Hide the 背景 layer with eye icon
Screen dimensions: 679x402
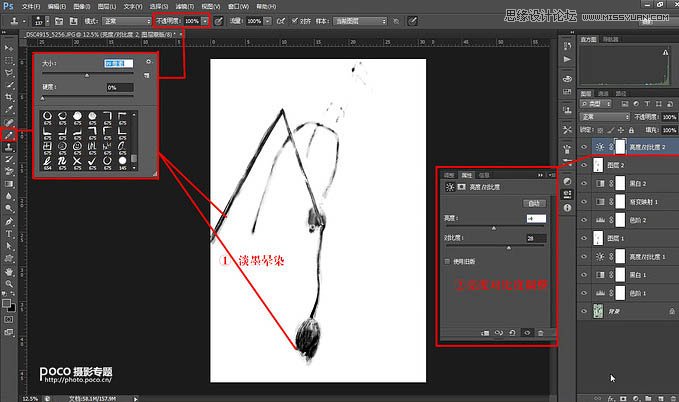tap(585, 311)
